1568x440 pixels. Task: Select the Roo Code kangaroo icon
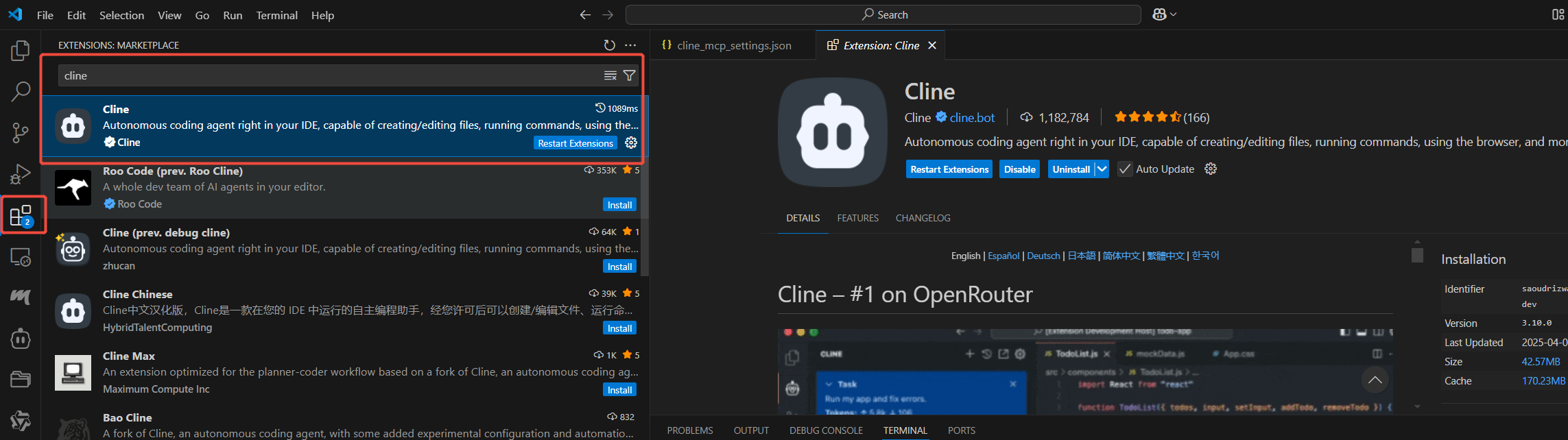73,188
